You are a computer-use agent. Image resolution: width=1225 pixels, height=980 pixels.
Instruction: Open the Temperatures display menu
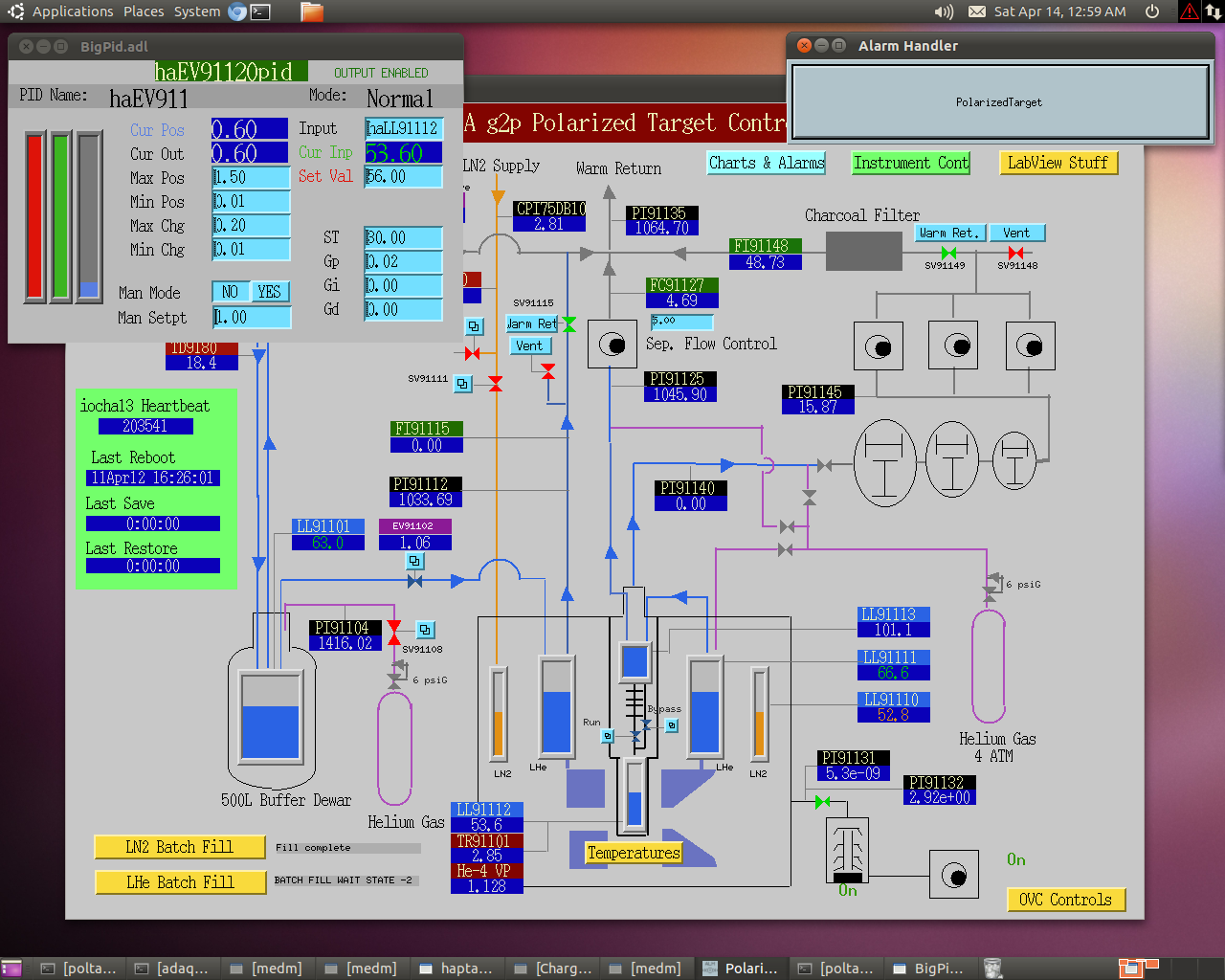[x=634, y=853]
